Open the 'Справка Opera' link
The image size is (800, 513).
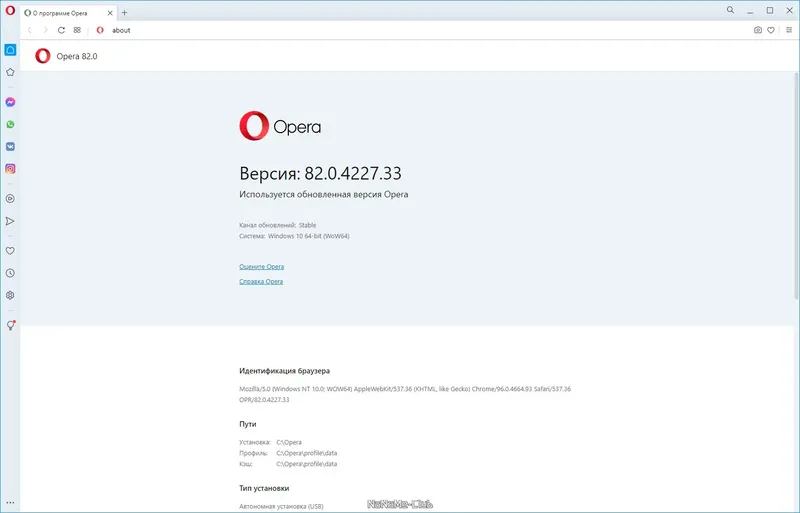[261, 281]
